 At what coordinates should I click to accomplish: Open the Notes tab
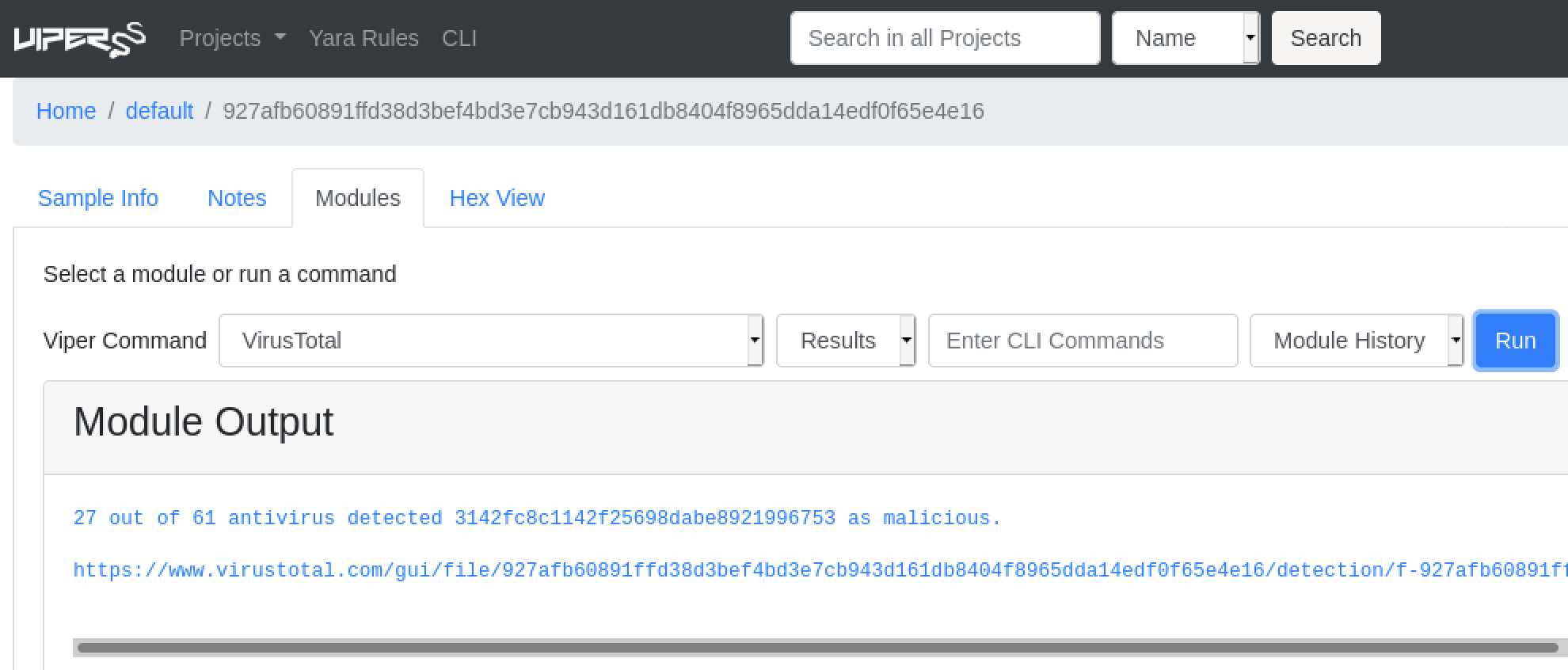pos(237,198)
